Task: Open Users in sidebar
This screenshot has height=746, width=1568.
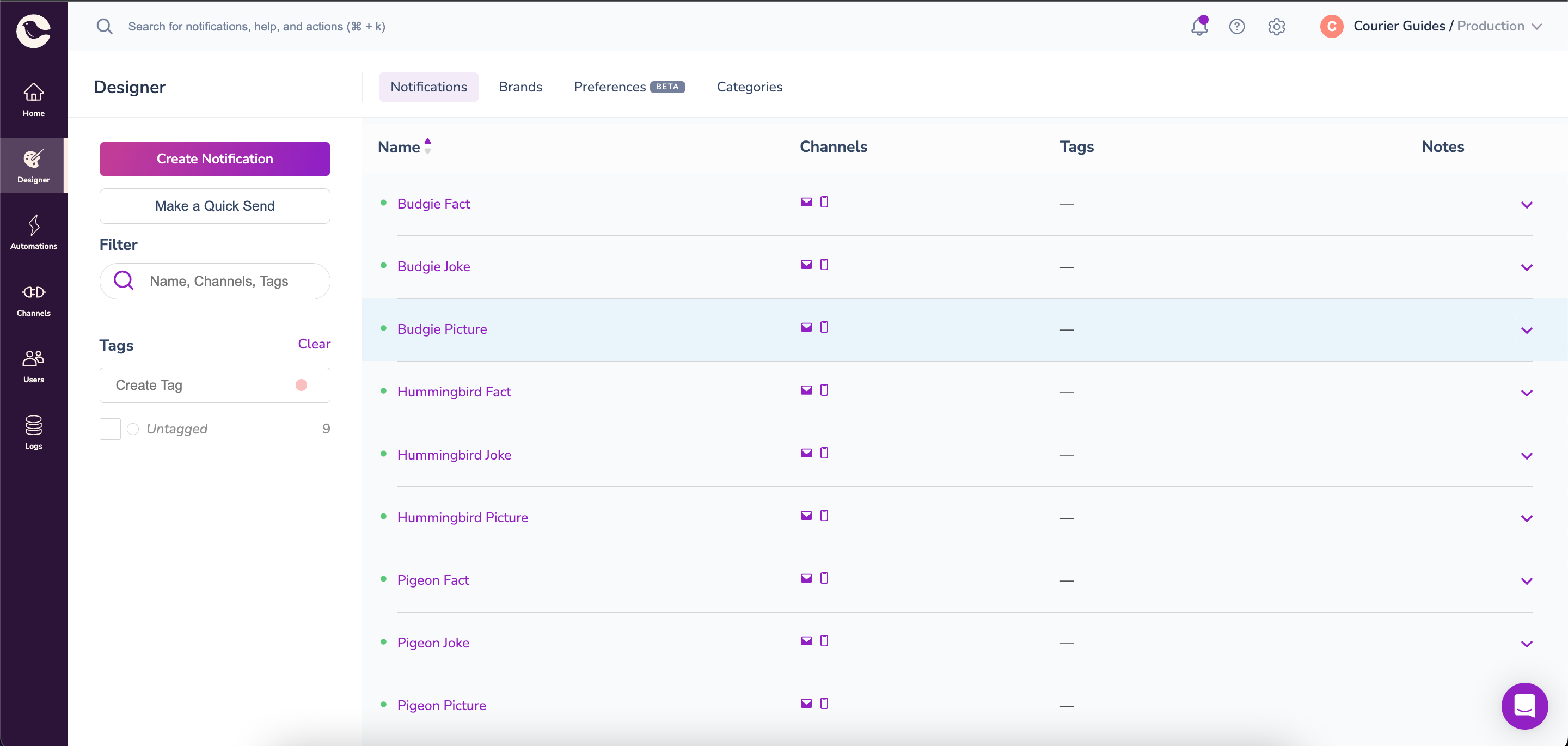Action: point(33,366)
